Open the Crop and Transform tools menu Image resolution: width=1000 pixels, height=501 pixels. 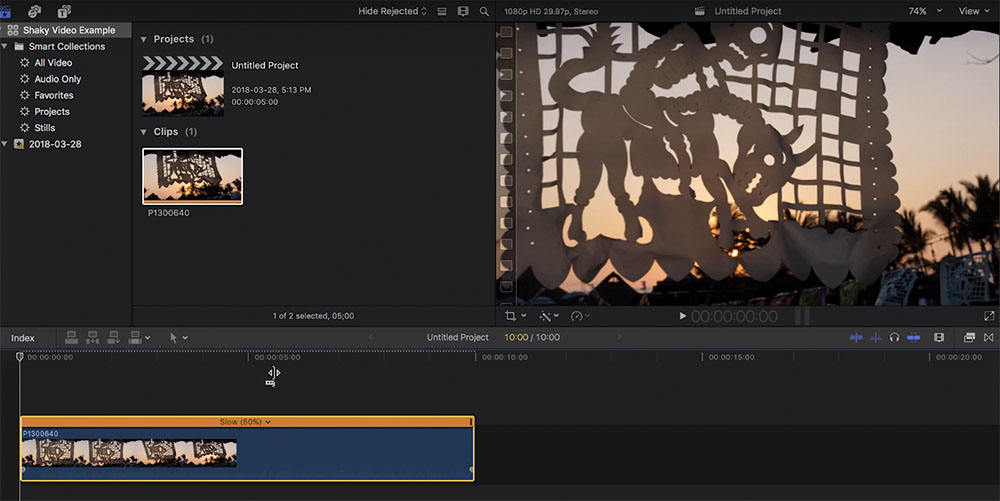(x=515, y=316)
